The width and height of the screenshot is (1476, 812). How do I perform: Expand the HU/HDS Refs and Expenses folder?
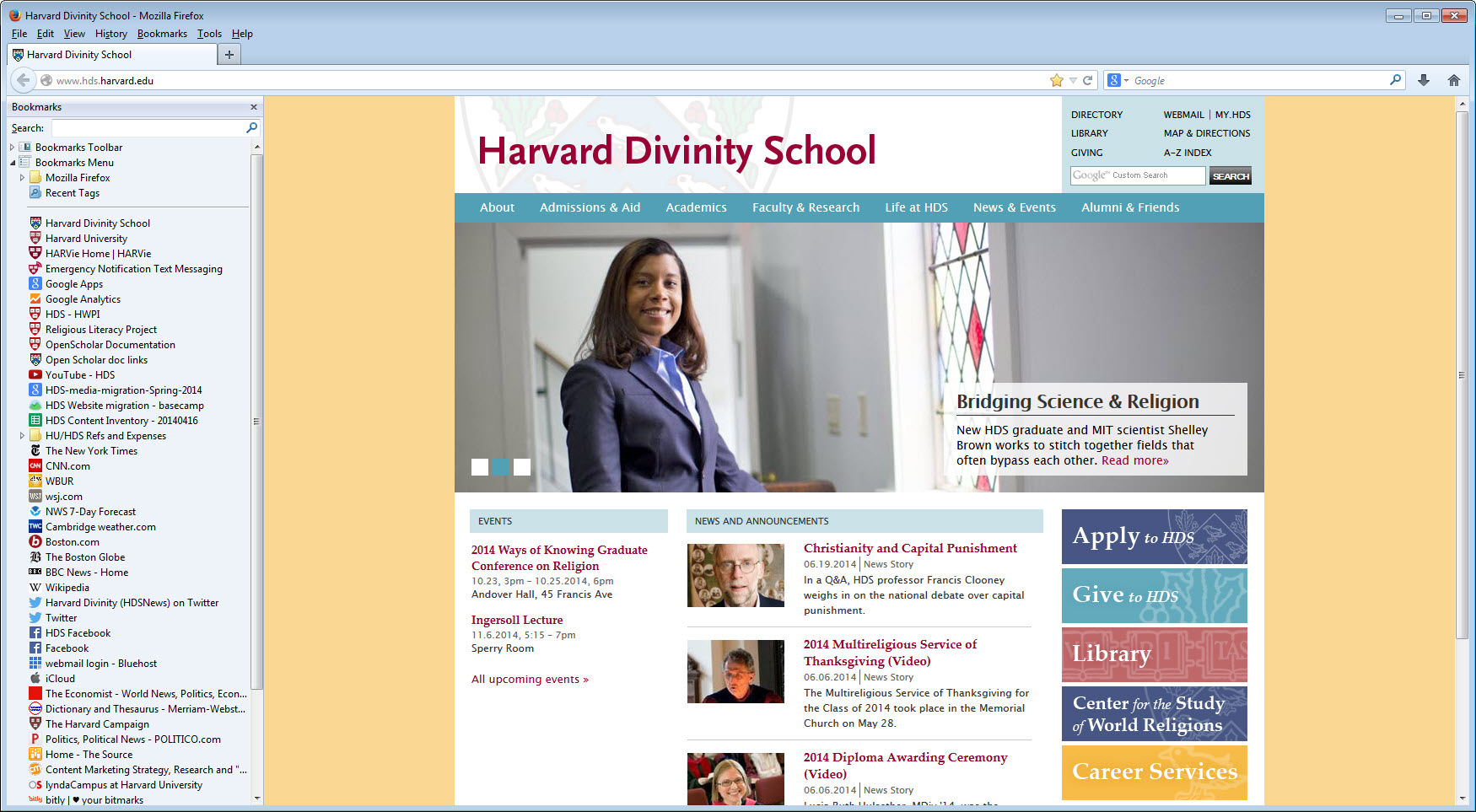[x=22, y=436]
